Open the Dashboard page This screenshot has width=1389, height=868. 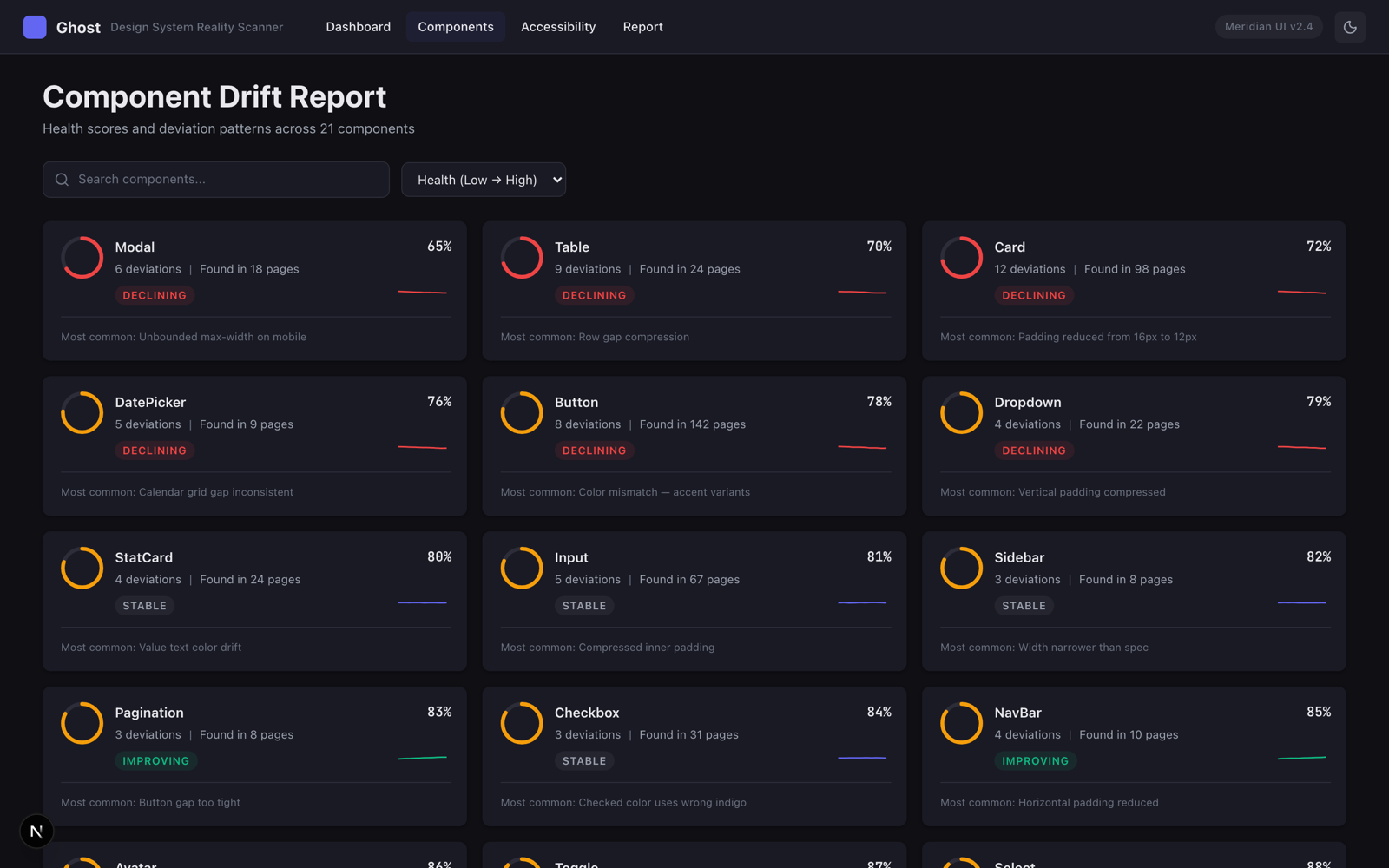point(358,27)
